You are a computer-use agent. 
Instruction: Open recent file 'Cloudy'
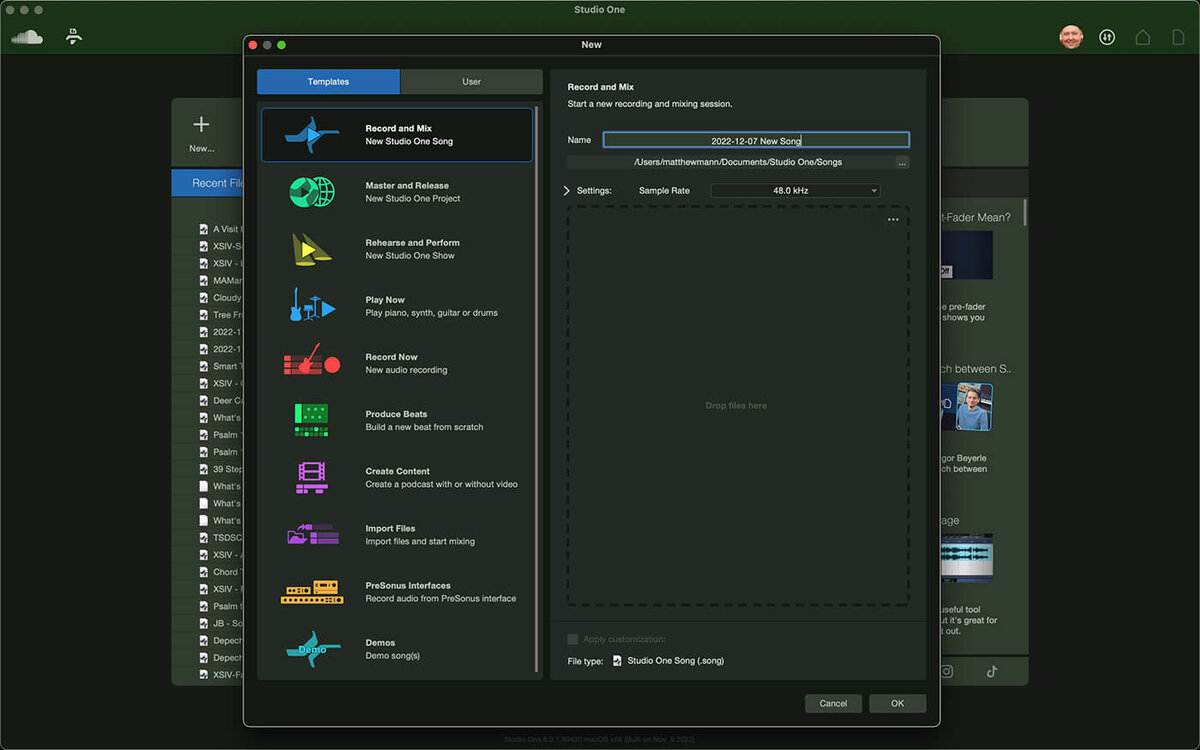tap(227, 298)
